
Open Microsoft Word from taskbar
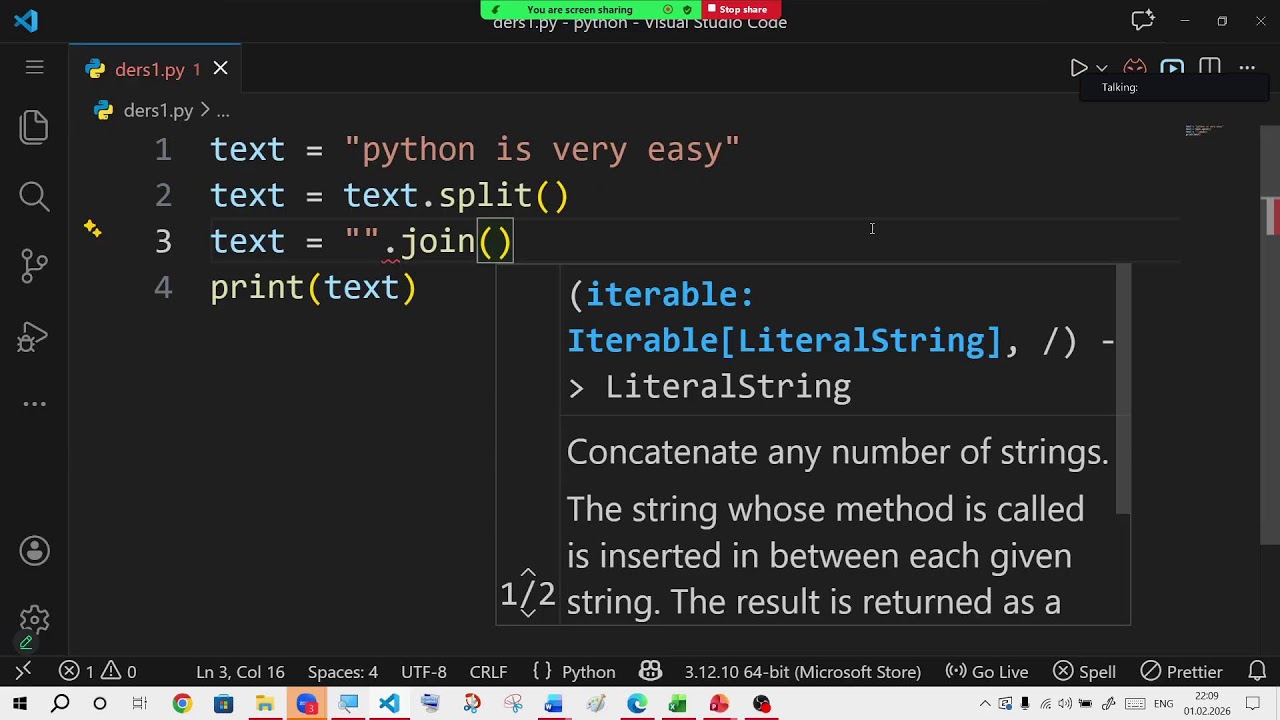coord(553,704)
